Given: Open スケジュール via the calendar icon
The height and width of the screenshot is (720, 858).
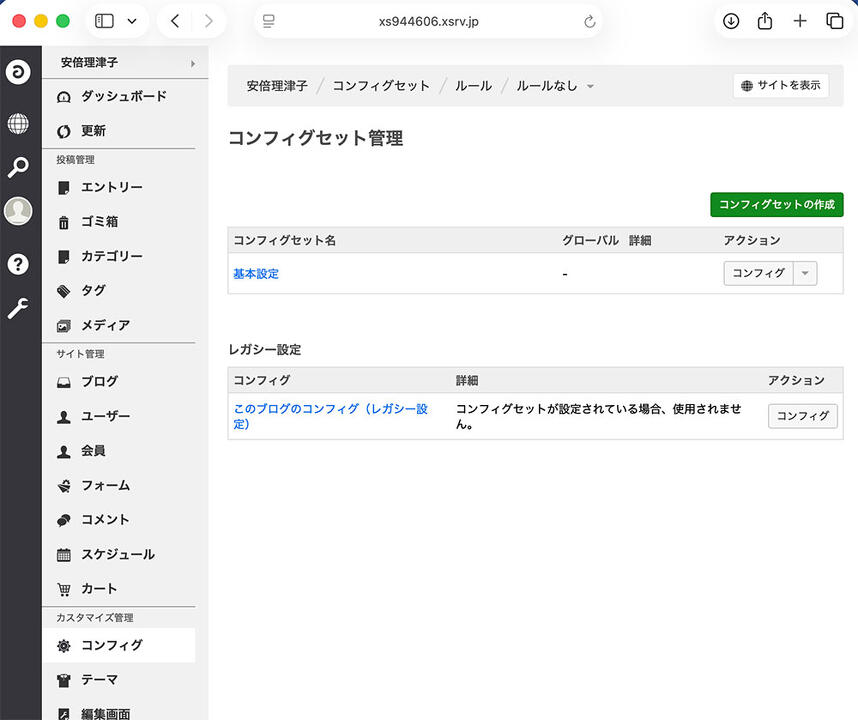Looking at the screenshot, I should [x=62, y=554].
